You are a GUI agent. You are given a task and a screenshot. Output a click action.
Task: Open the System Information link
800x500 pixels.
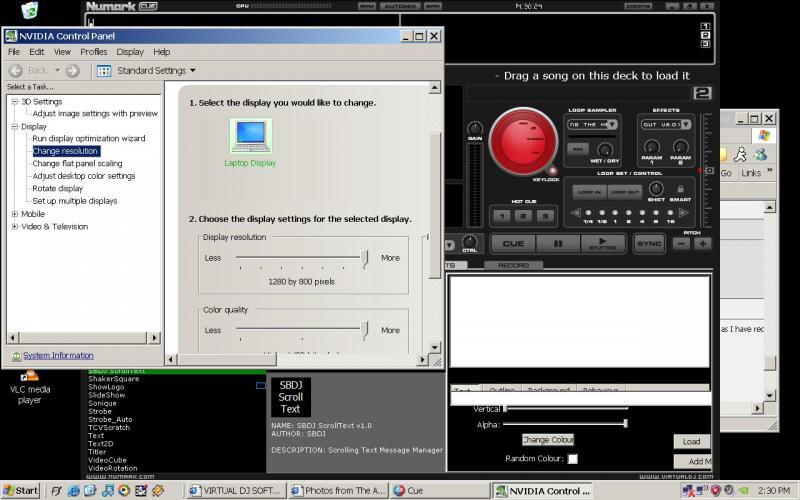click(58, 356)
